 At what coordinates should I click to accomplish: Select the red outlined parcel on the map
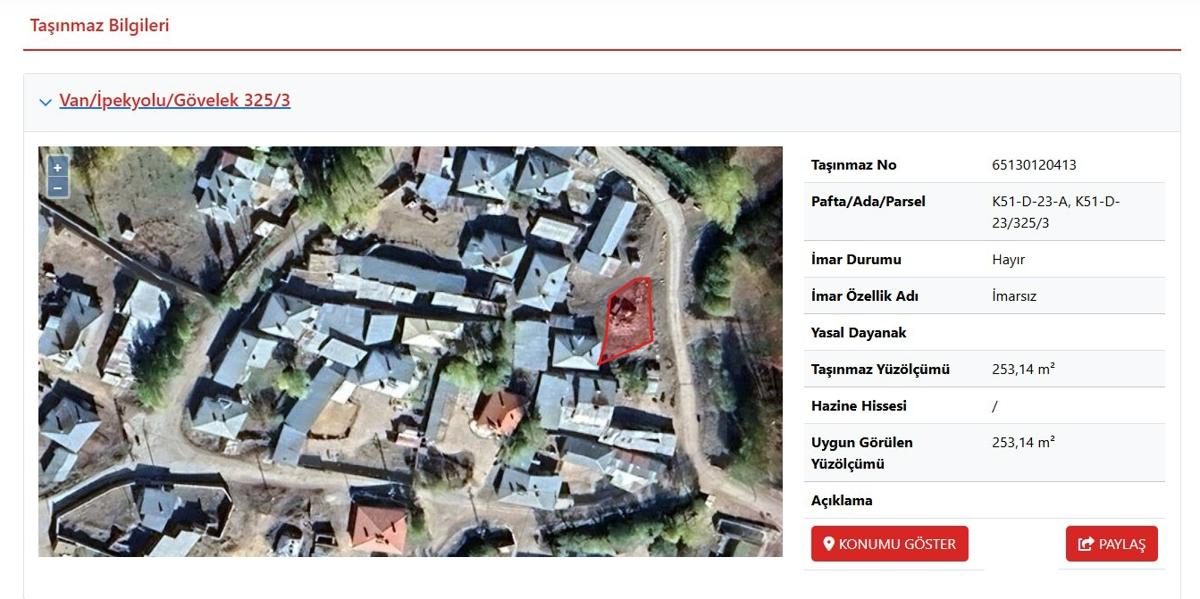pos(626,320)
